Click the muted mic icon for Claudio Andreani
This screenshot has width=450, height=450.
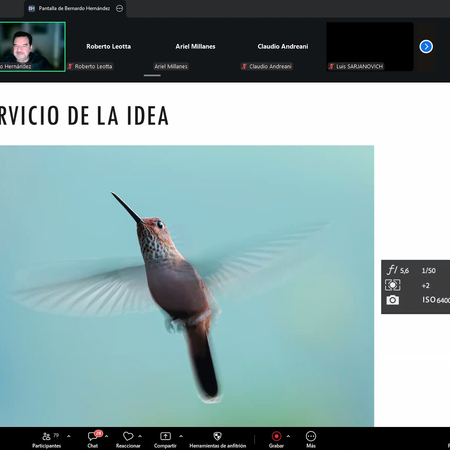pos(244,66)
